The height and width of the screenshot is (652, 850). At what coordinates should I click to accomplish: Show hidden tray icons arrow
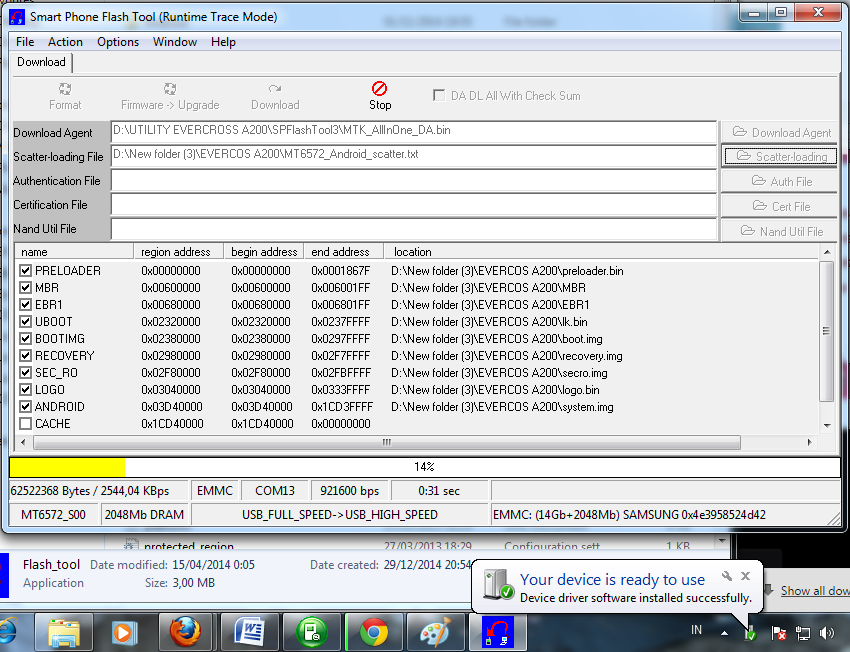point(724,632)
